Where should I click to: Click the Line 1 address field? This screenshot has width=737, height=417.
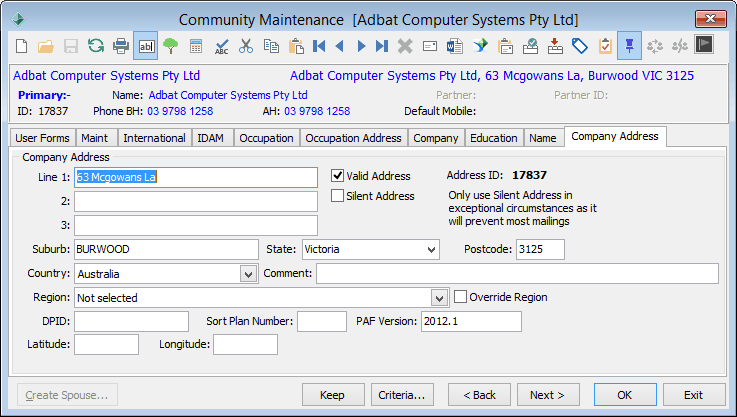click(x=196, y=177)
